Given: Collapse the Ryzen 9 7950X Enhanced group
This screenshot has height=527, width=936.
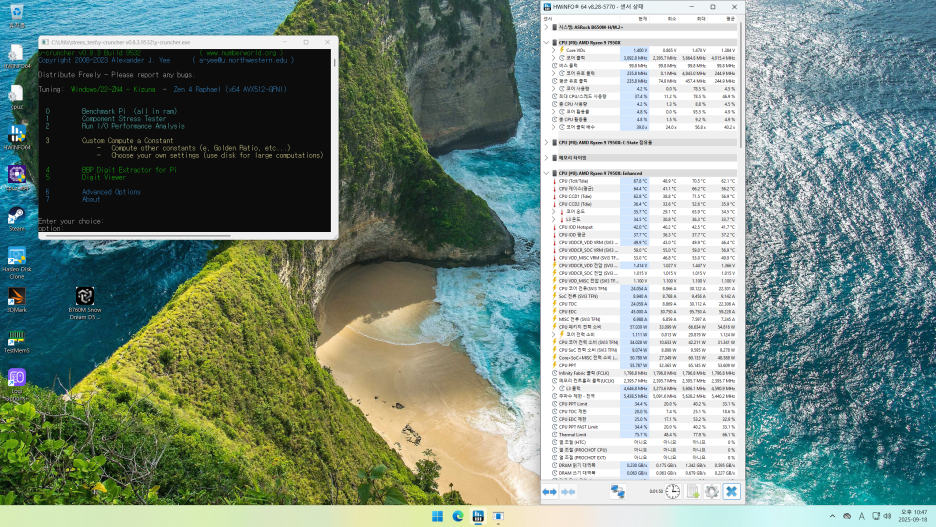Looking at the screenshot, I should [x=546, y=174].
